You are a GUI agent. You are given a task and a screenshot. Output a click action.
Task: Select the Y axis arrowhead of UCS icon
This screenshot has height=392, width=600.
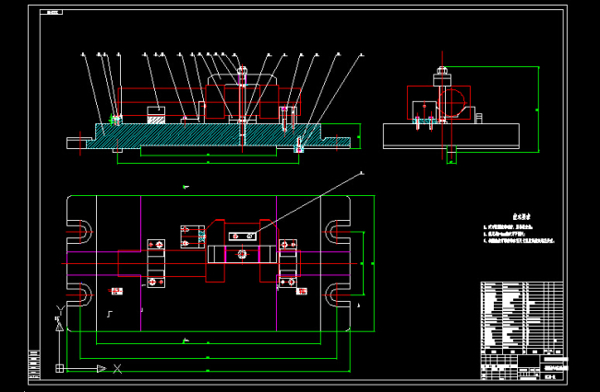coord(59,326)
